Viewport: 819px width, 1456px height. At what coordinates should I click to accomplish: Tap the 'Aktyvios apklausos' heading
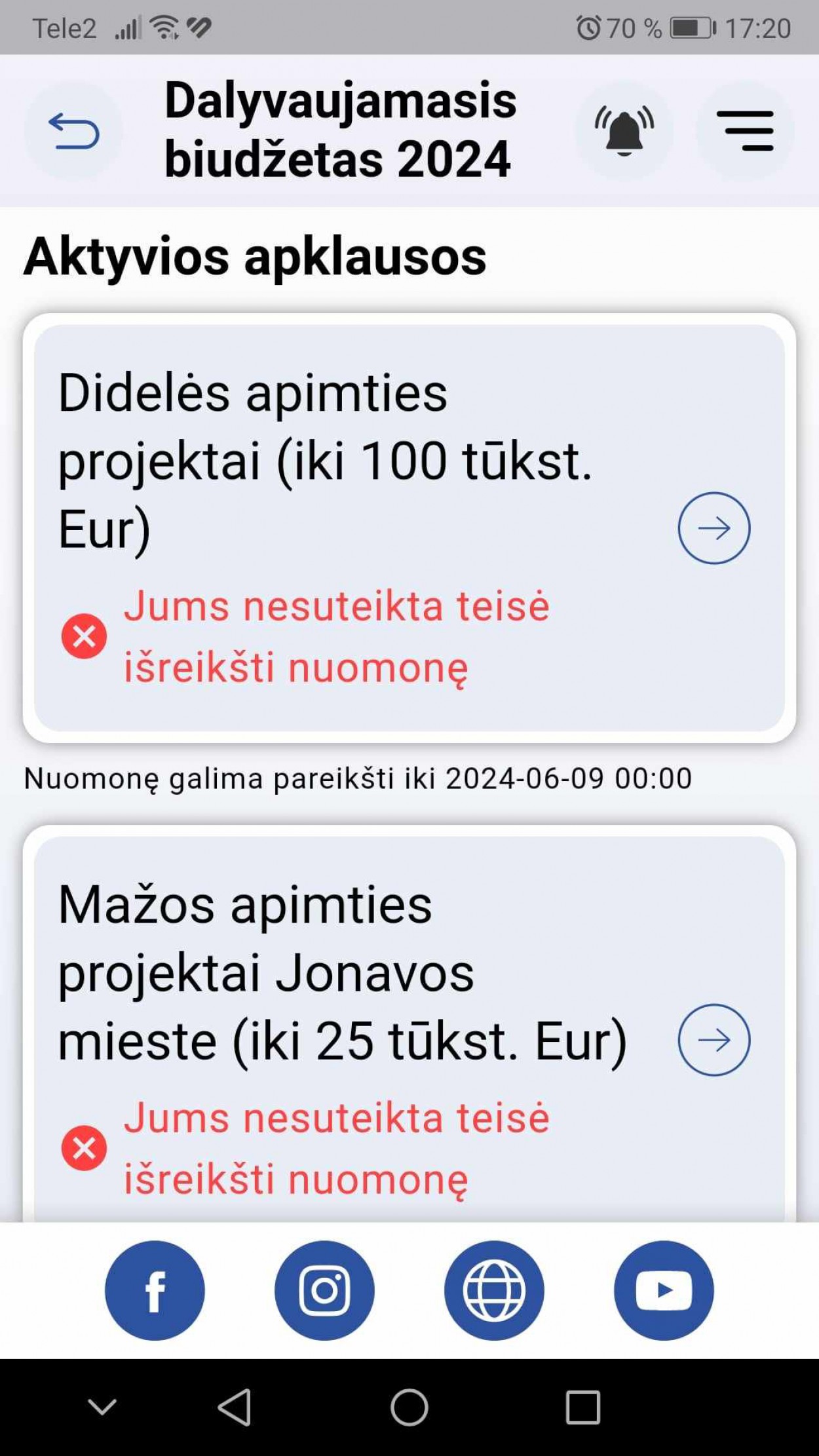(x=255, y=257)
